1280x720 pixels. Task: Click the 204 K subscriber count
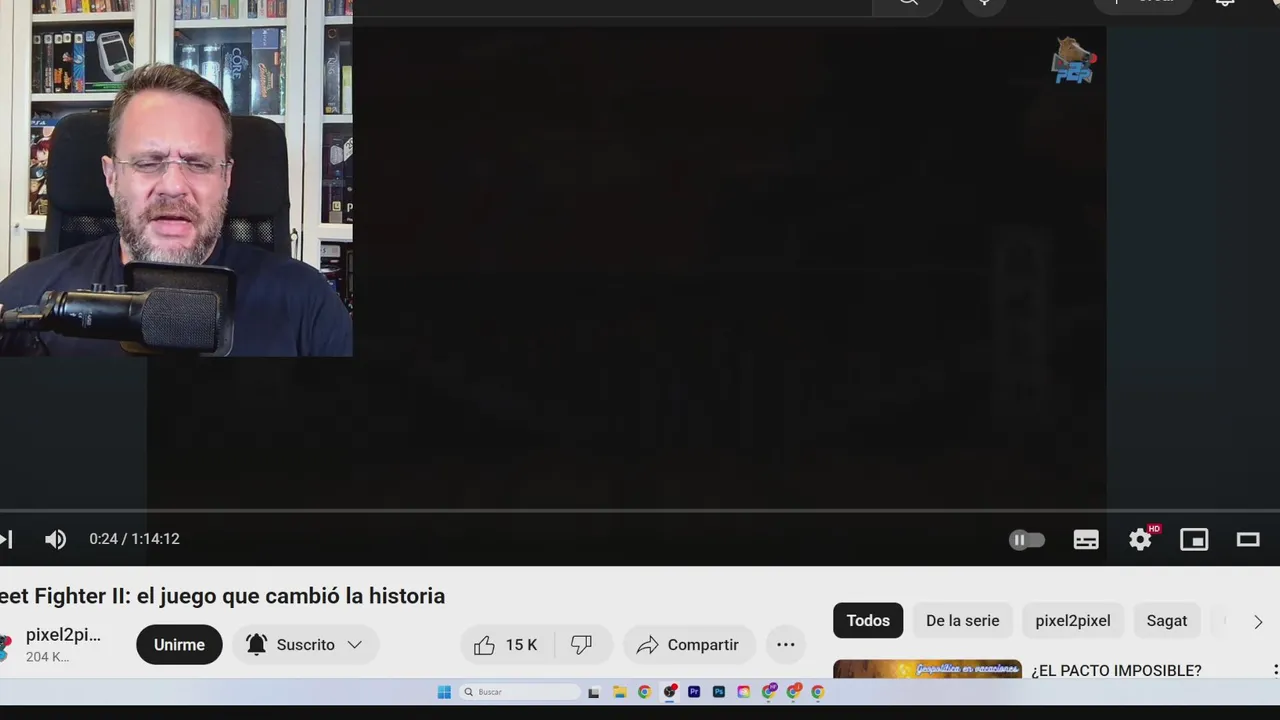(x=47, y=657)
